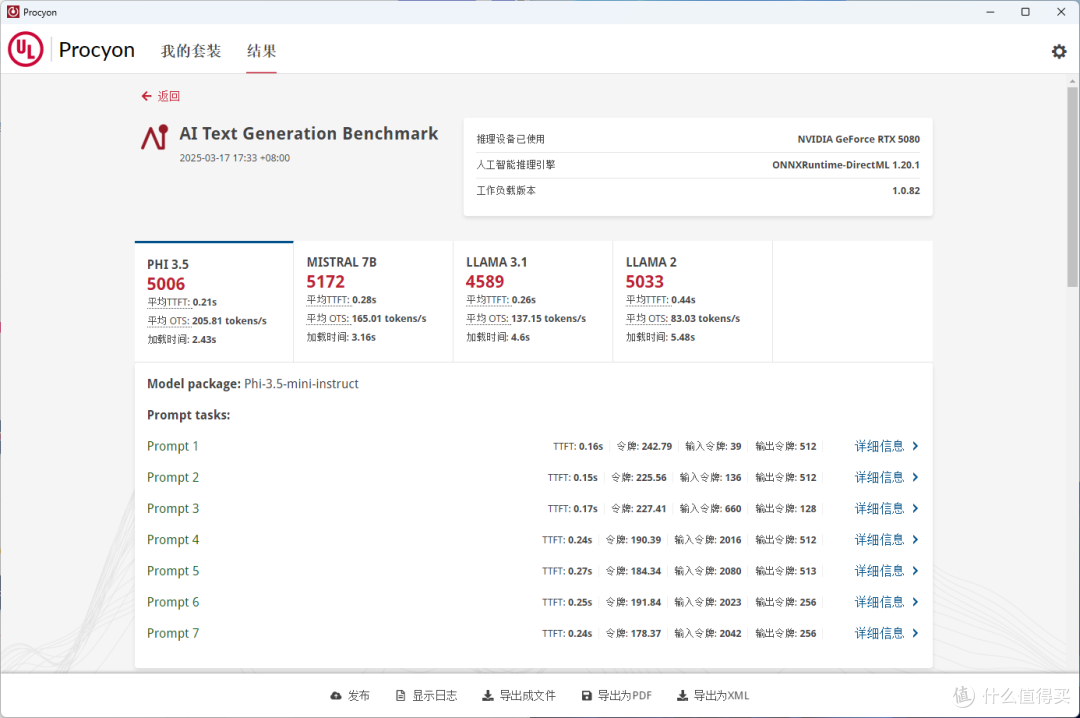This screenshot has height=718, width=1080.
Task: Open the settings gear icon
Action: coord(1059,51)
